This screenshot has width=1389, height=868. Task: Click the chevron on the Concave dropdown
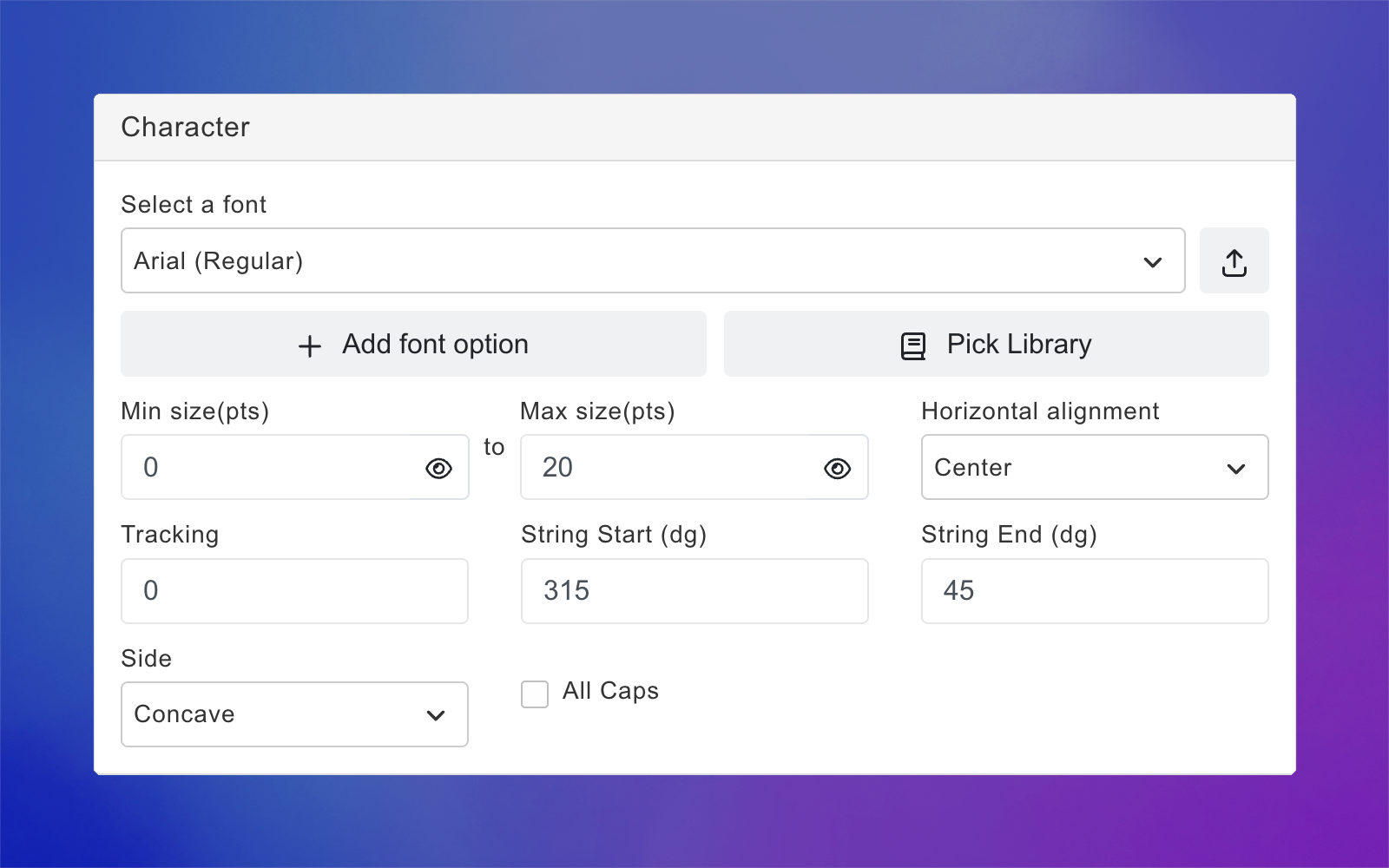coord(436,715)
